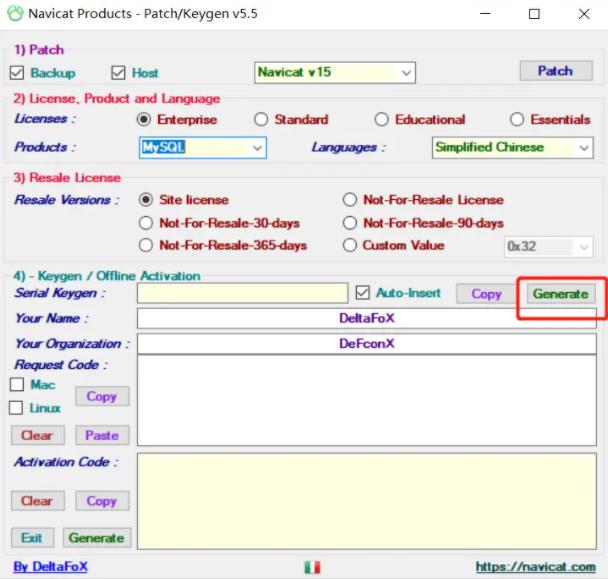Click inside the Activation Code text area
The height and width of the screenshot is (579, 608).
pos(367,501)
